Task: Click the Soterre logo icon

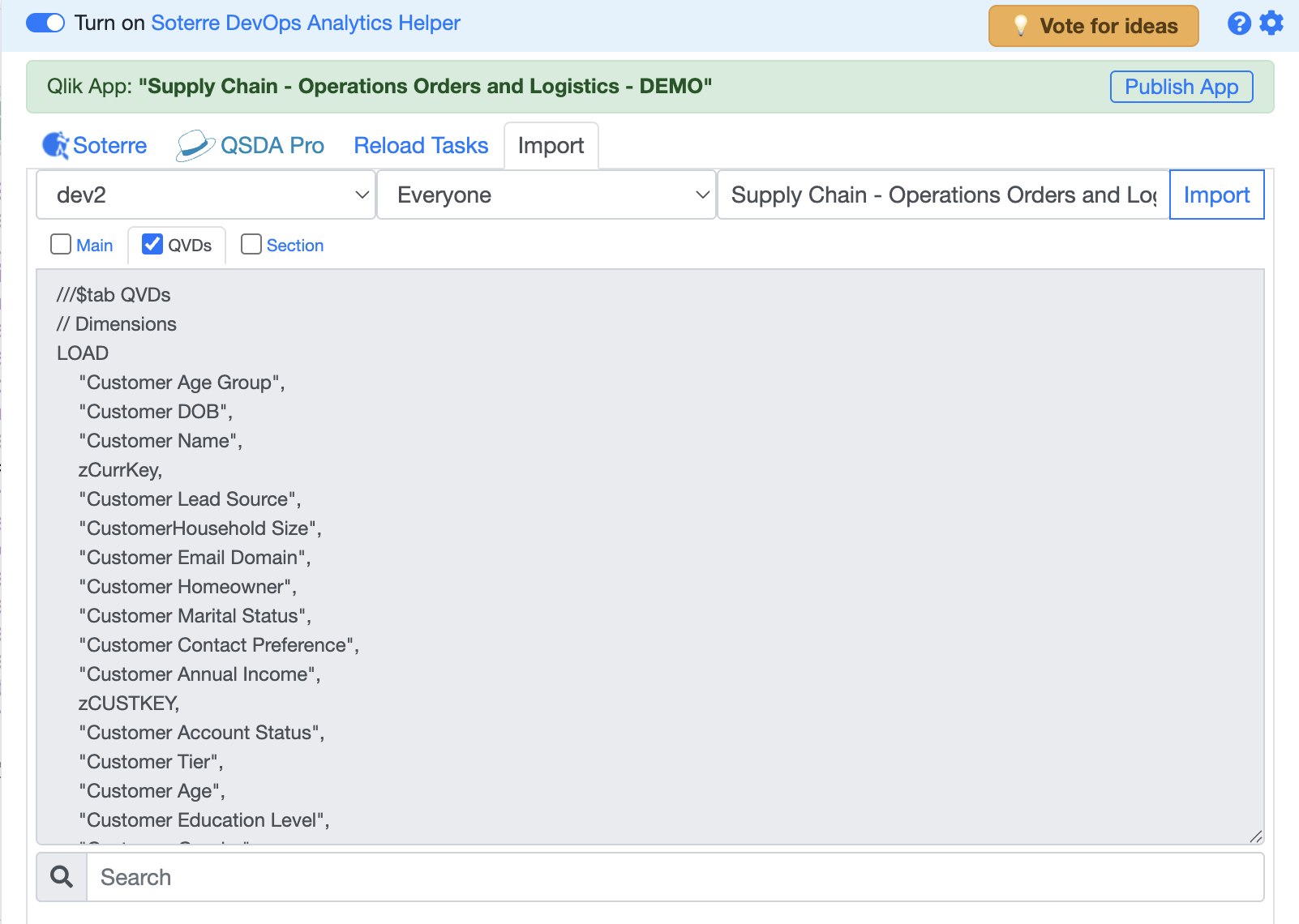Action: (x=55, y=146)
